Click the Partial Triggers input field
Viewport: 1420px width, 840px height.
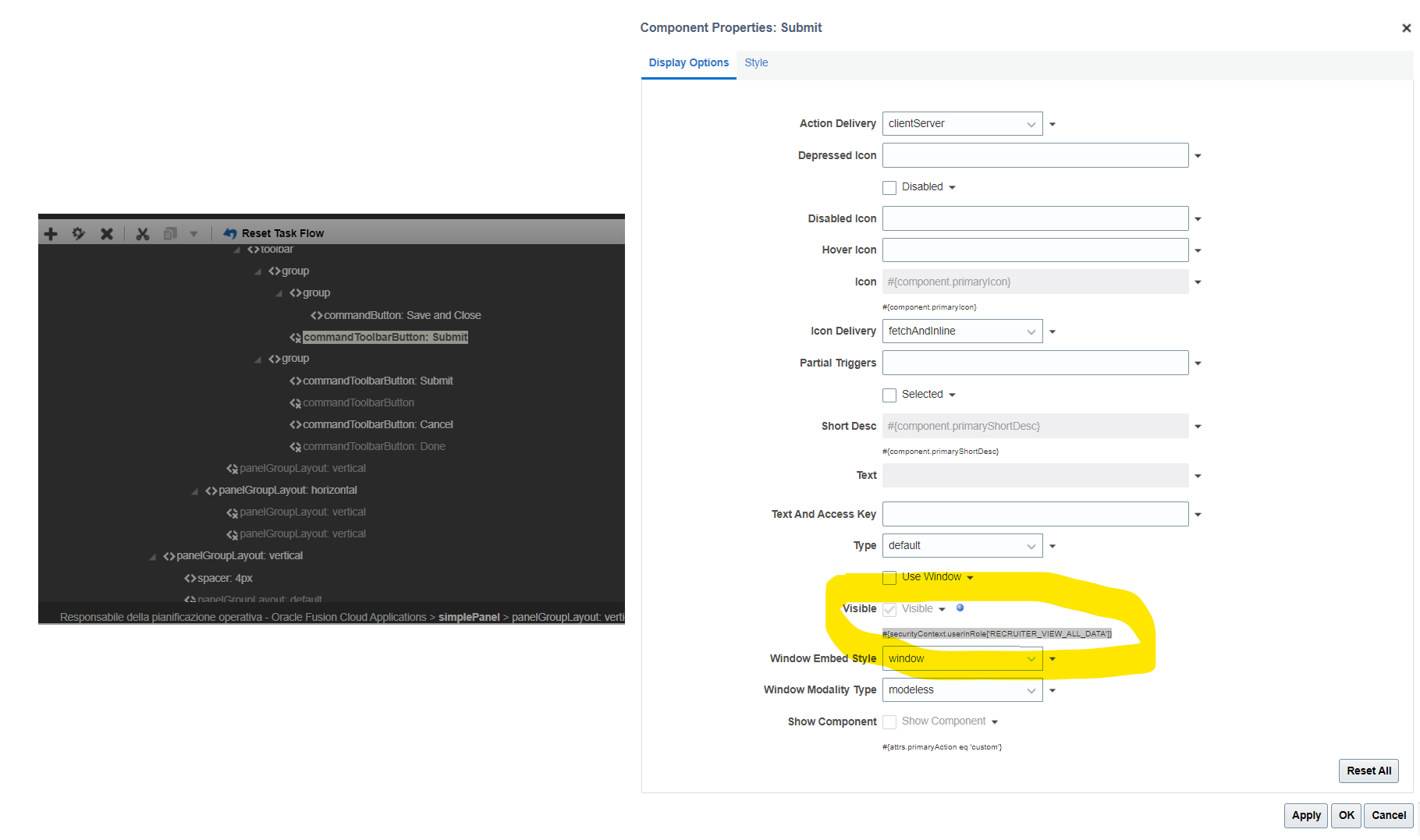point(1035,363)
